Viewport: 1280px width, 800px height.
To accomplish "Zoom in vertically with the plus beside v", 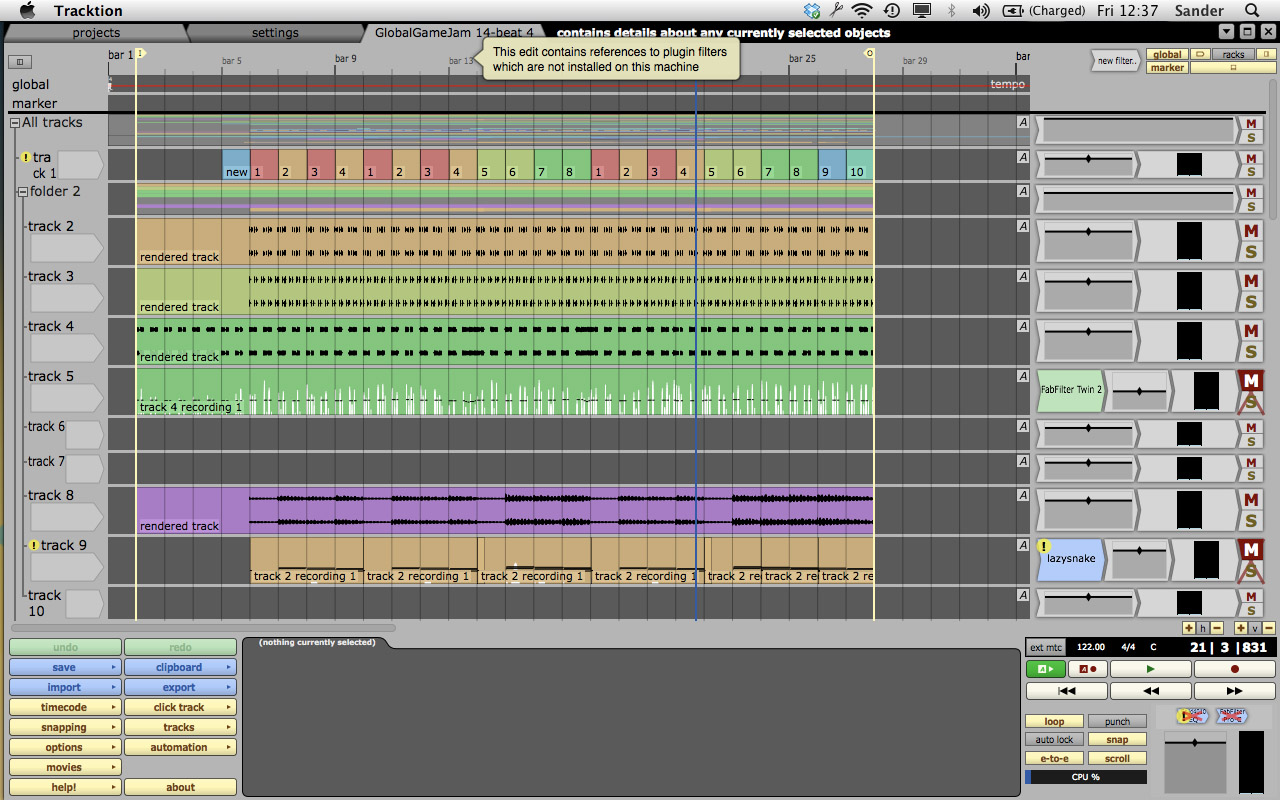I will [x=1241, y=628].
